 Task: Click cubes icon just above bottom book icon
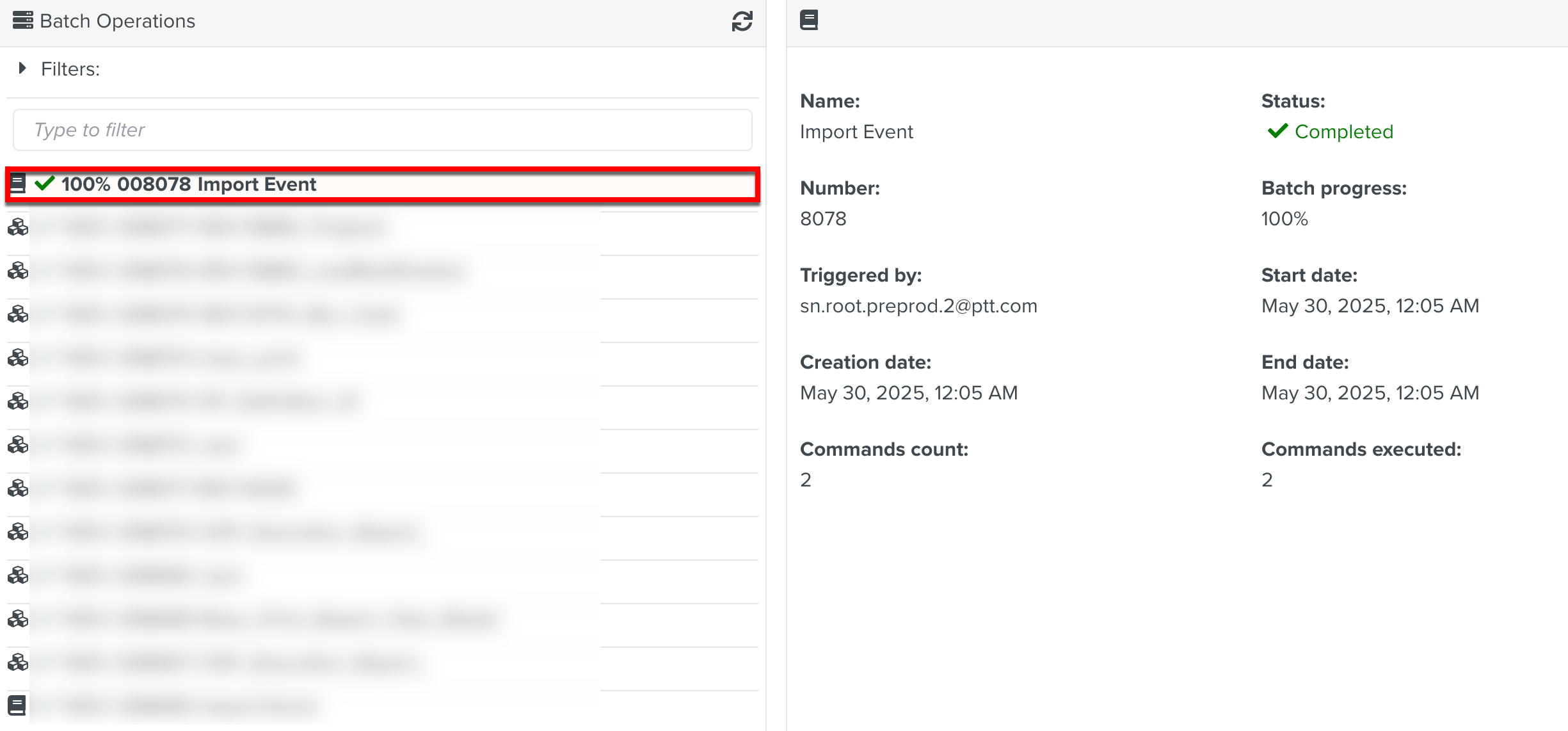[18, 662]
